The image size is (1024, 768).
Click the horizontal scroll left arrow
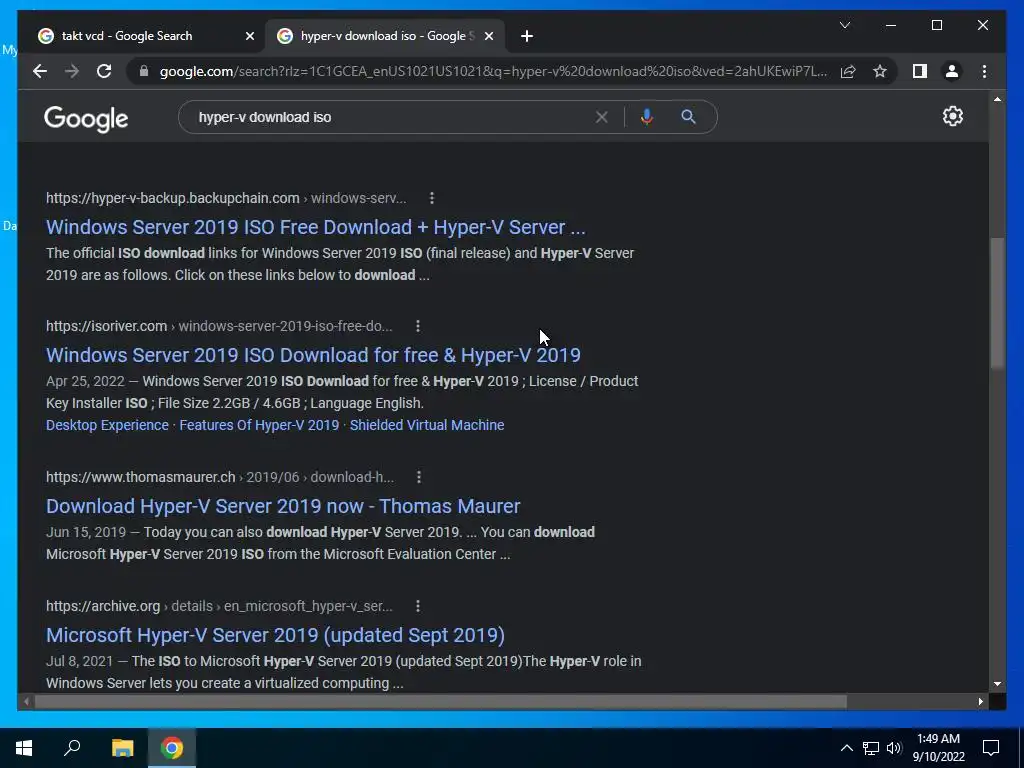(26, 701)
